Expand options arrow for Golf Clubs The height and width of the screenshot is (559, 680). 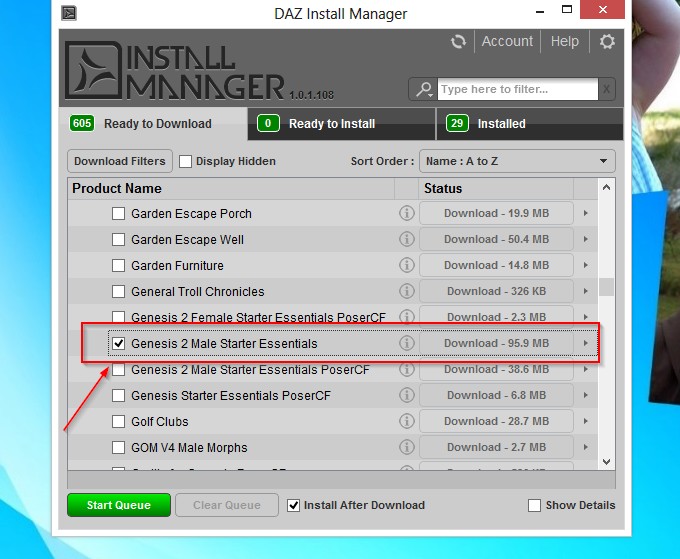[x=585, y=421]
